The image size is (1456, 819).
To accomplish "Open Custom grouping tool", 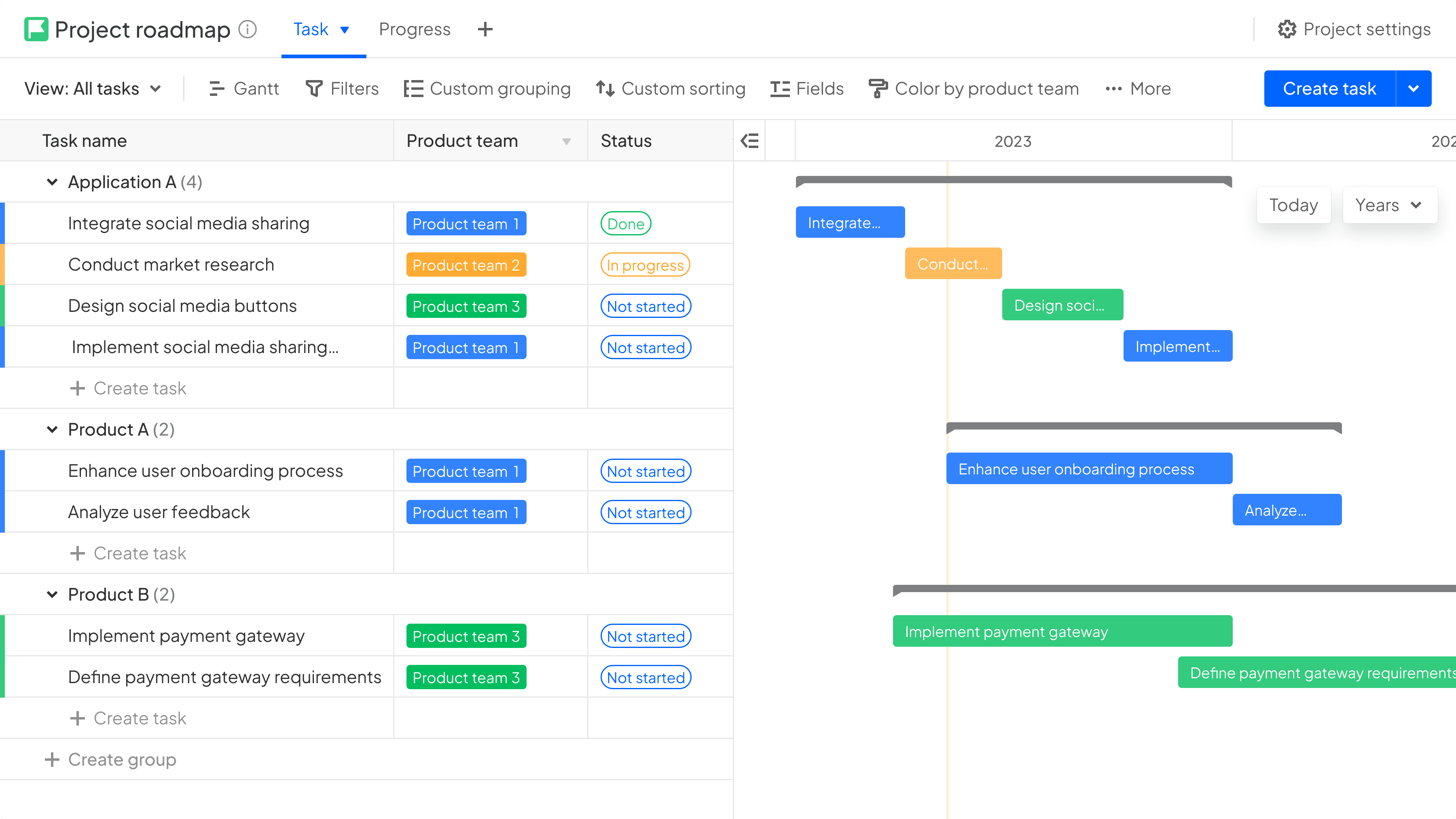I will [487, 89].
